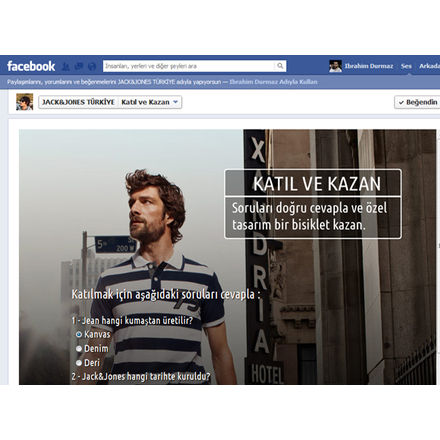Click question 'Jack&Jones hangi tarihte kuruldu?'

[146, 376]
